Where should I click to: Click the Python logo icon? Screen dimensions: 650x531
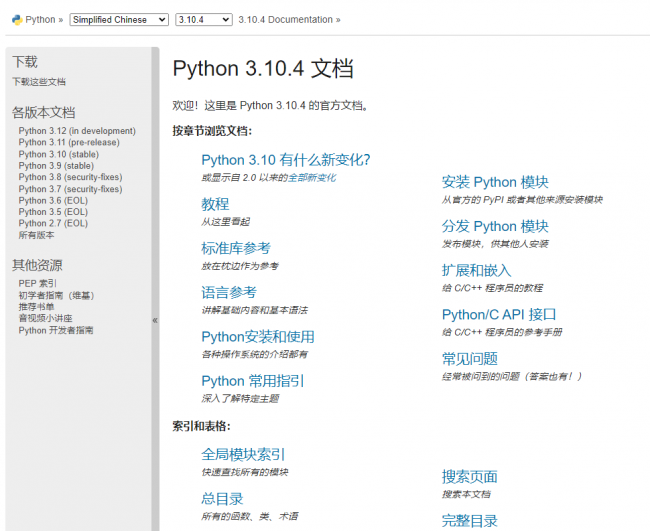17,20
